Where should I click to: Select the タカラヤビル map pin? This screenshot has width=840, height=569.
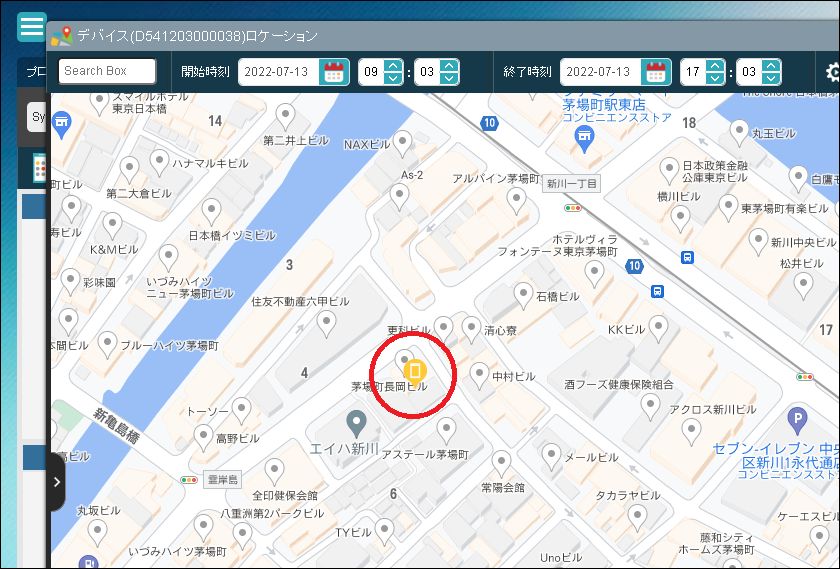pos(637,519)
